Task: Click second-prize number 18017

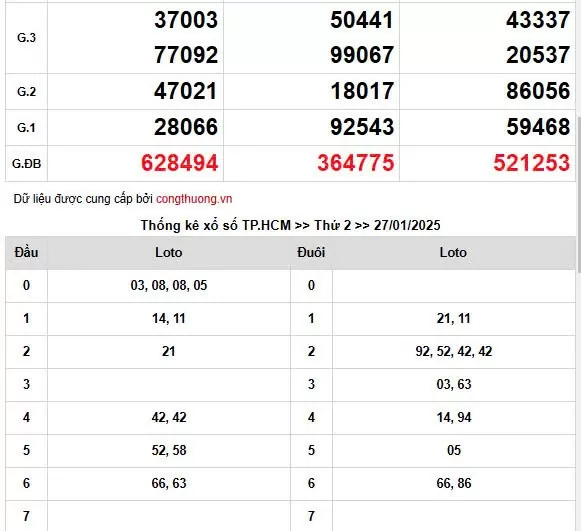Action: [x=362, y=91]
